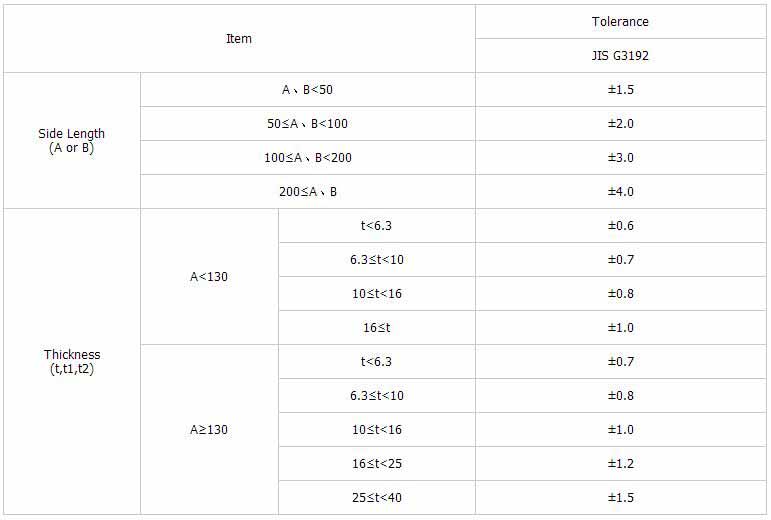Select the "±1.5" value in the A、B<50 row
Viewport: 771px width, 520px height.
pos(621,90)
